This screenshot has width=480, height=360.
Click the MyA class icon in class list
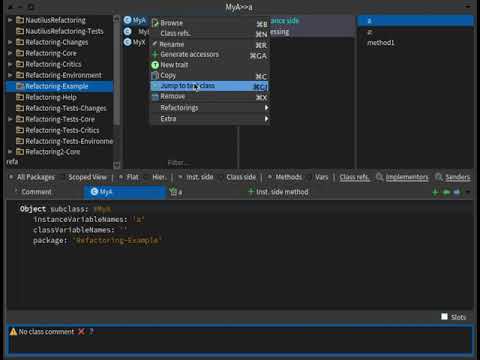coord(127,20)
